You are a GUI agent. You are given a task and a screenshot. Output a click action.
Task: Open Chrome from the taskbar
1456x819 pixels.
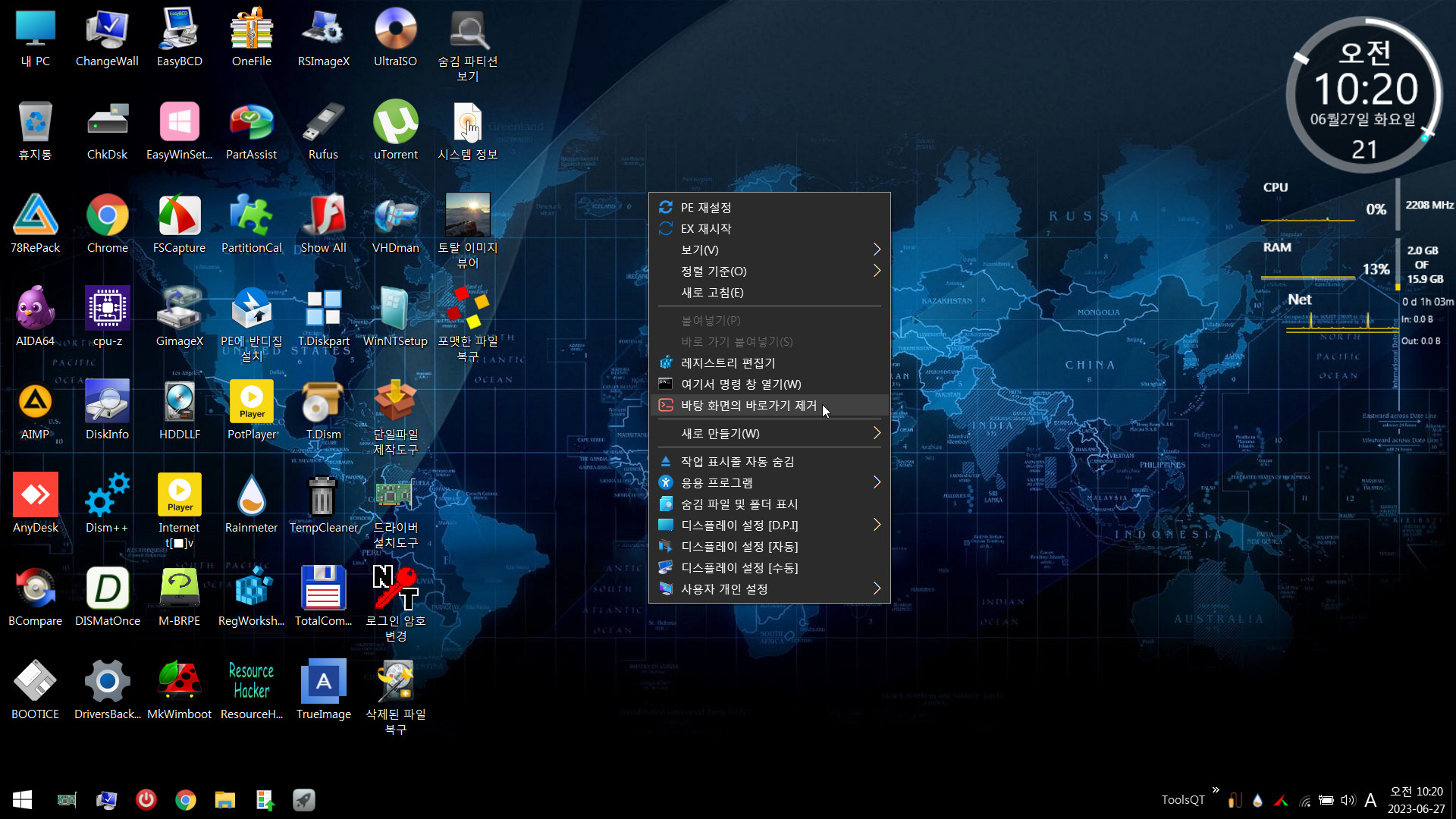coord(185,799)
